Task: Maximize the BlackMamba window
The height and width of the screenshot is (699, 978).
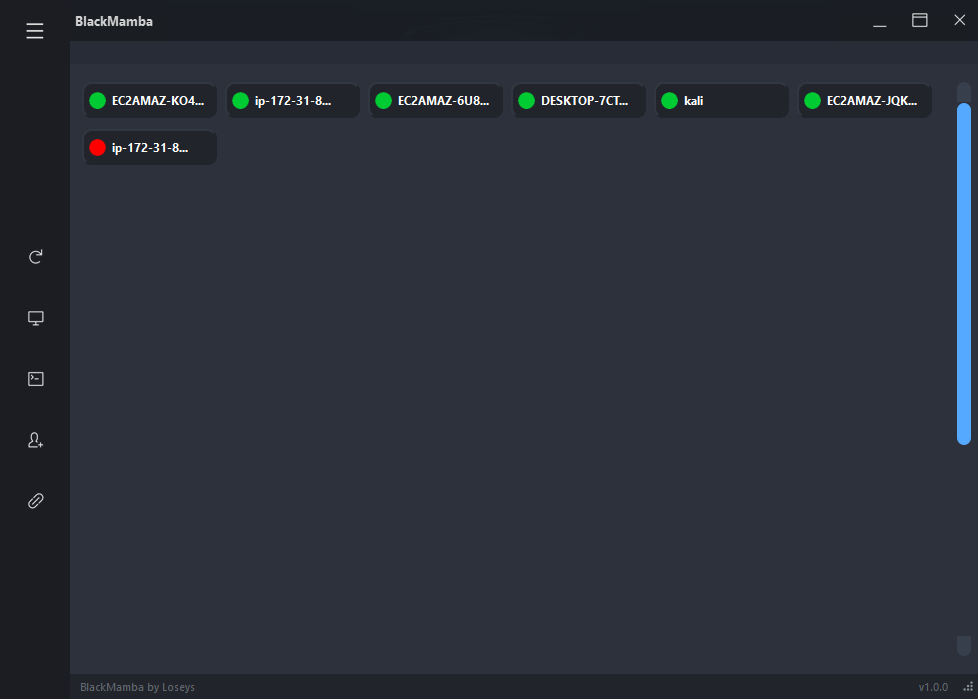Action: (x=919, y=20)
